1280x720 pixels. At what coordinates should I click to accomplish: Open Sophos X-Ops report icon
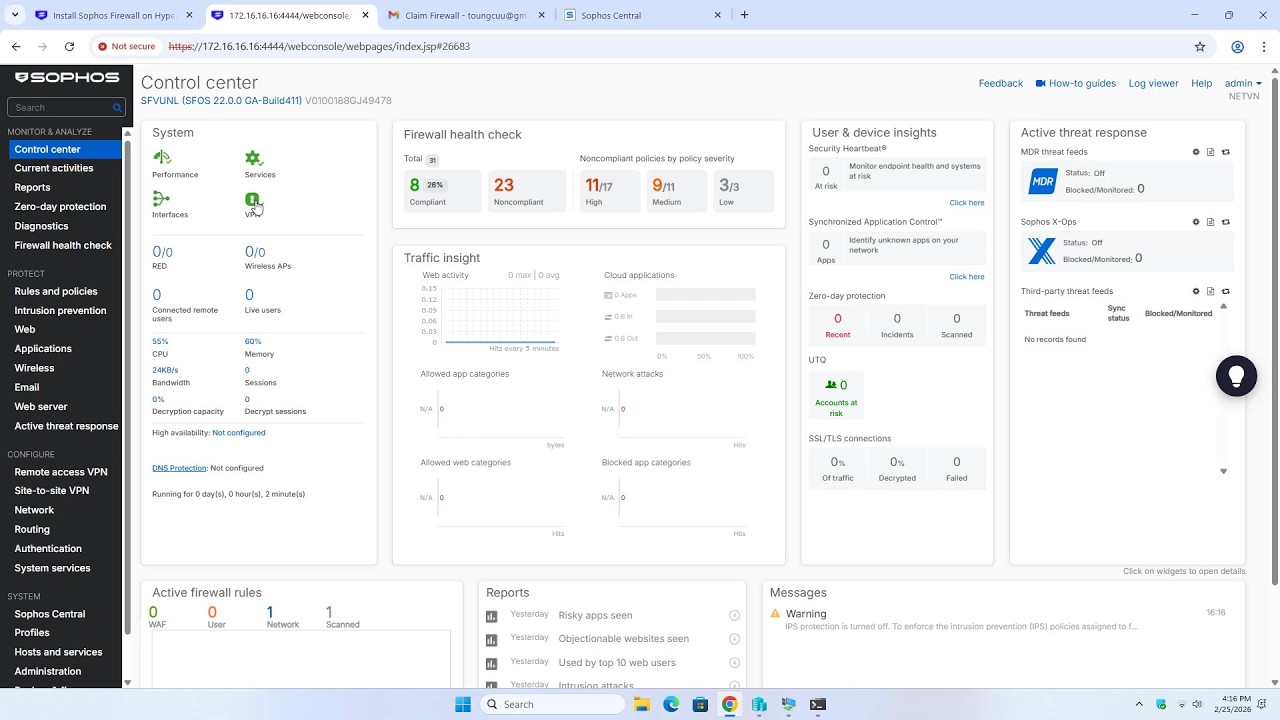point(1211,222)
